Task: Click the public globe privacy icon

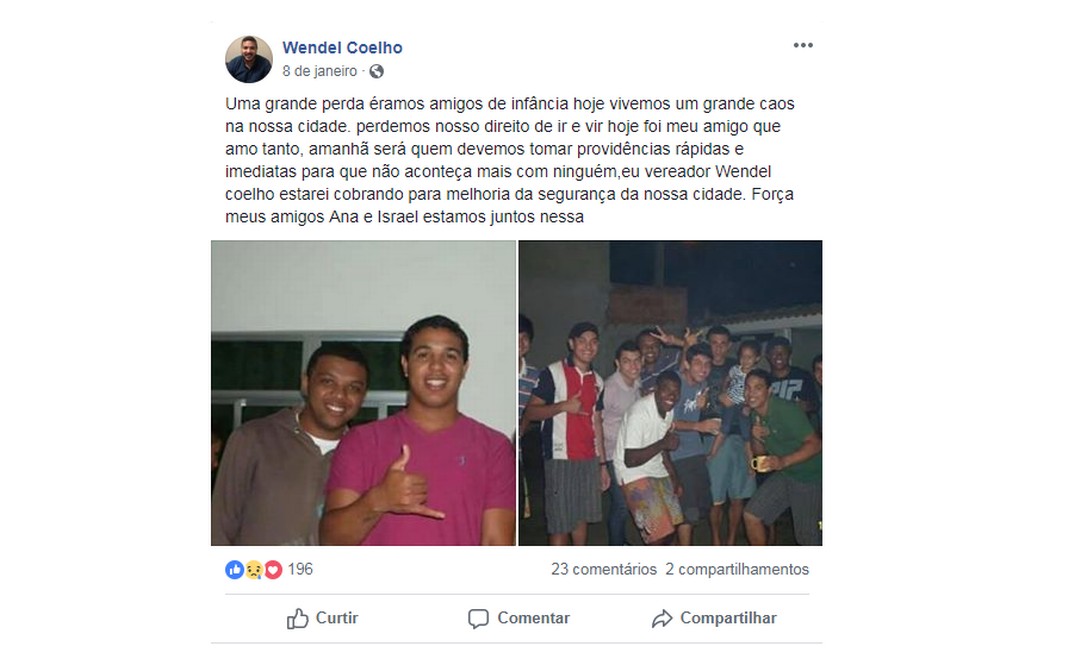Action: click(x=376, y=71)
